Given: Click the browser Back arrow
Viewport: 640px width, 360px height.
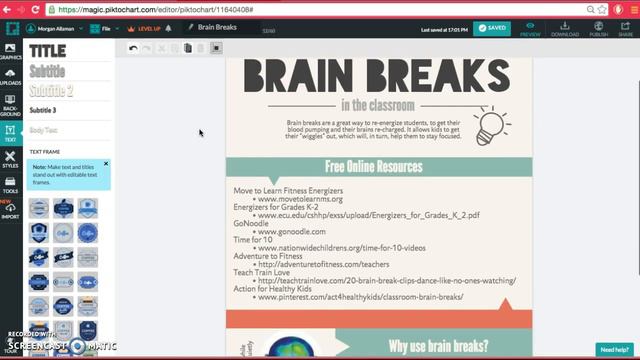Looking at the screenshot, I should pos(7,9).
